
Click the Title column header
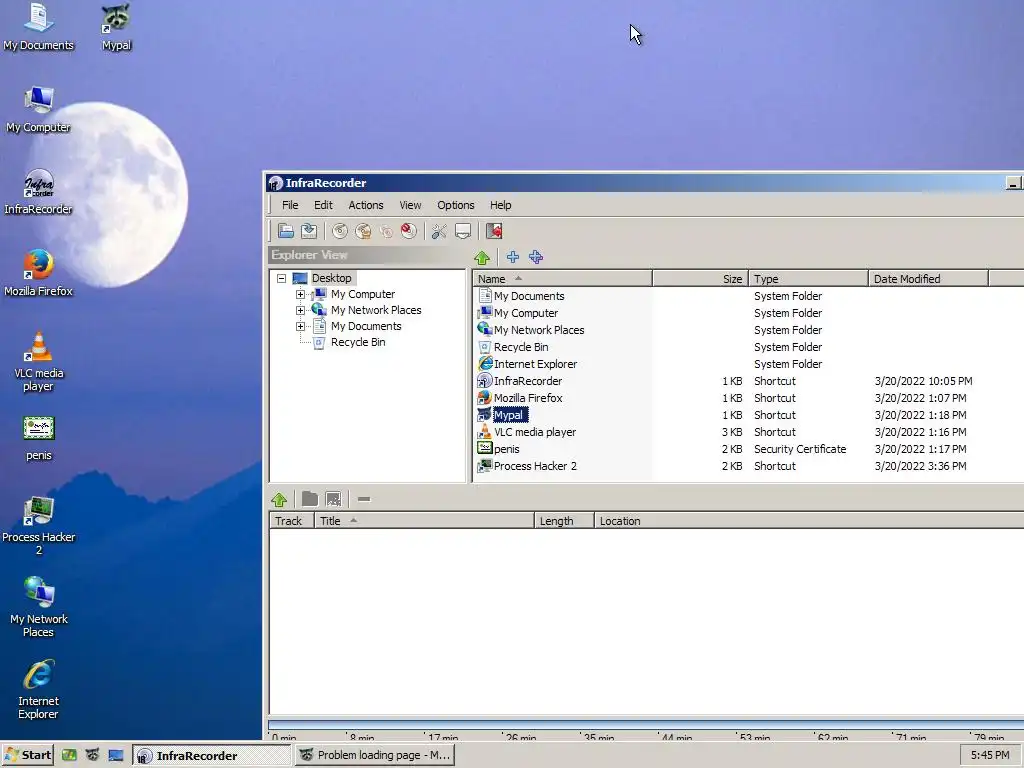coord(424,520)
